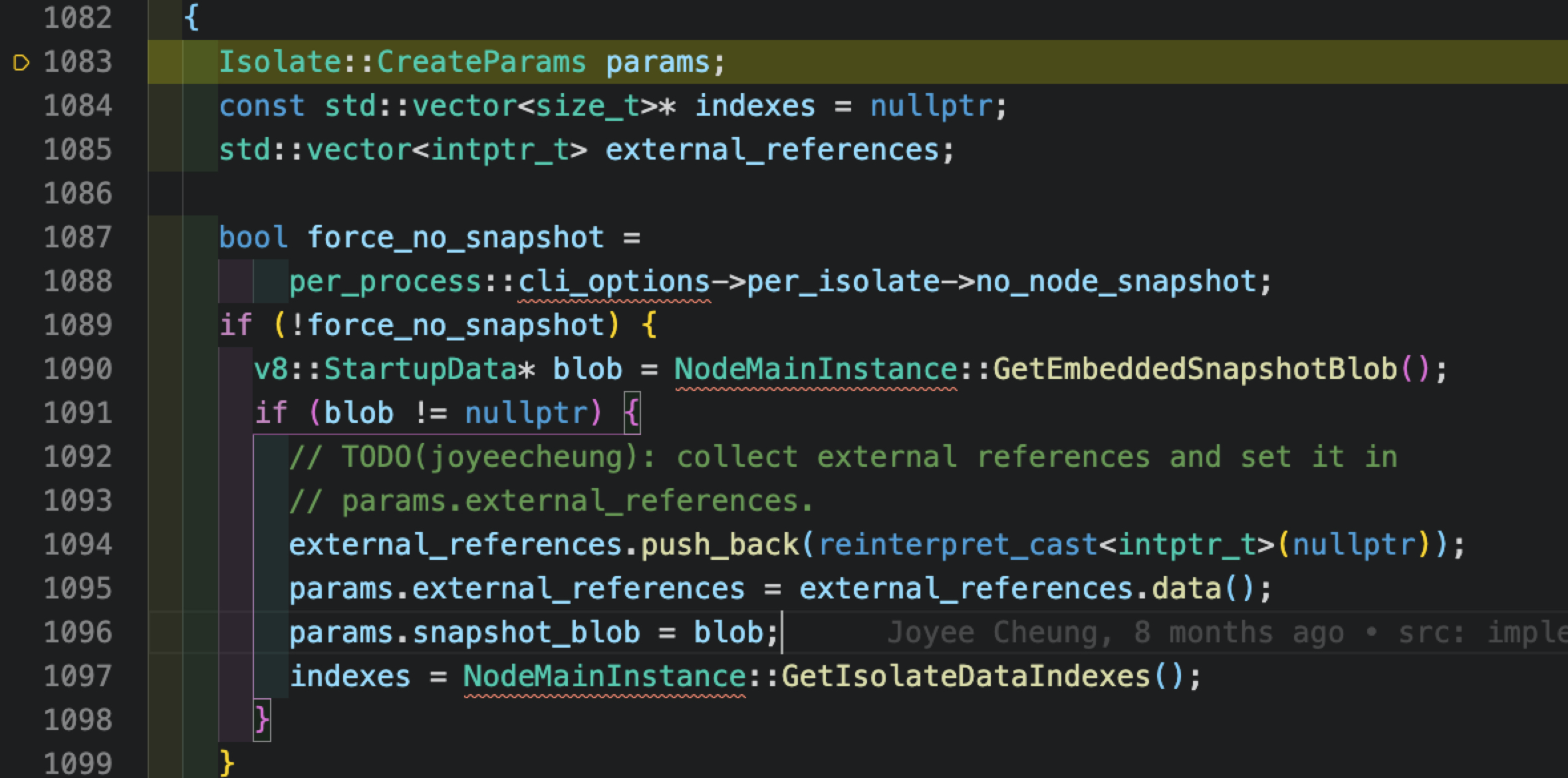Viewport: 1568px width, 778px height.
Task: Click line number 1086 in the gutter
Action: click(x=78, y=194)
